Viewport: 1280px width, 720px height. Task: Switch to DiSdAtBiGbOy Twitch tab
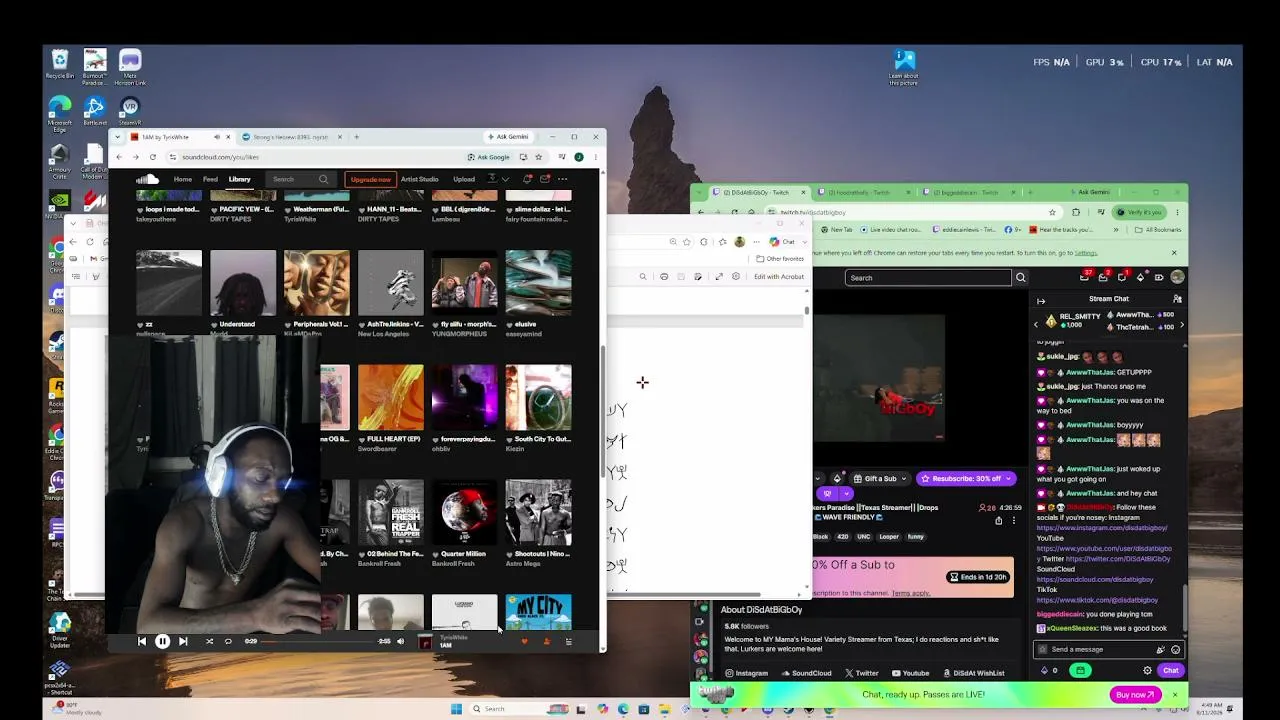point(756,192)
